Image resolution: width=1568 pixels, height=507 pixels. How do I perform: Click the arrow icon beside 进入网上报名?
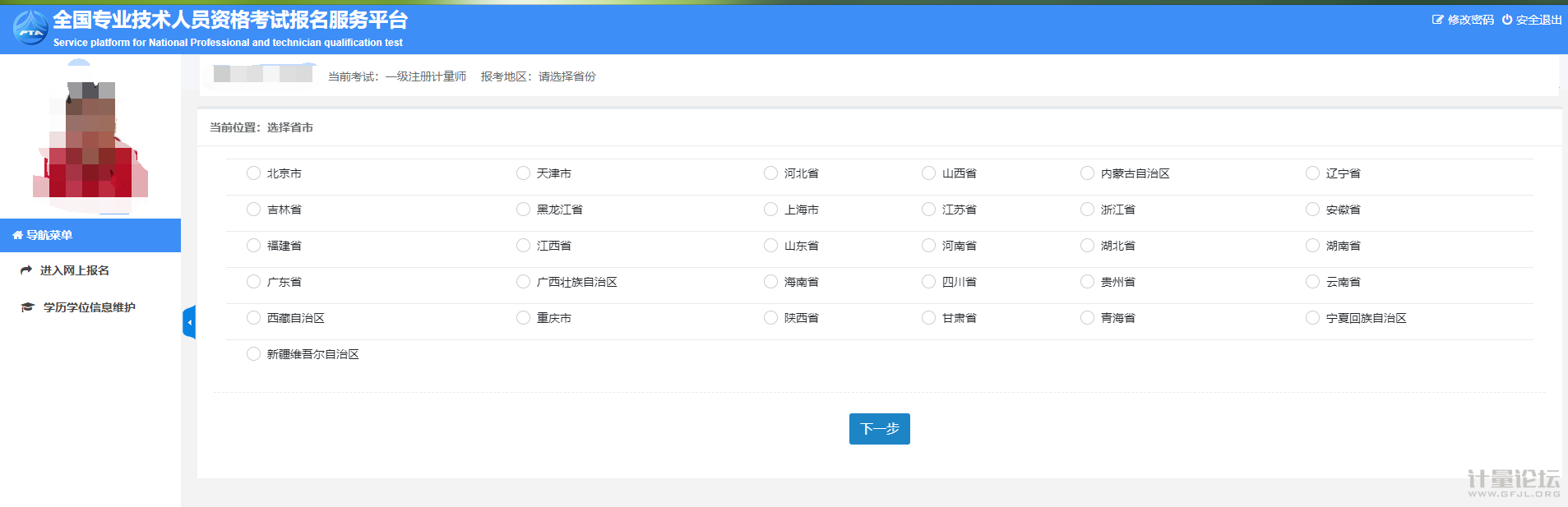tap(26, 270)
